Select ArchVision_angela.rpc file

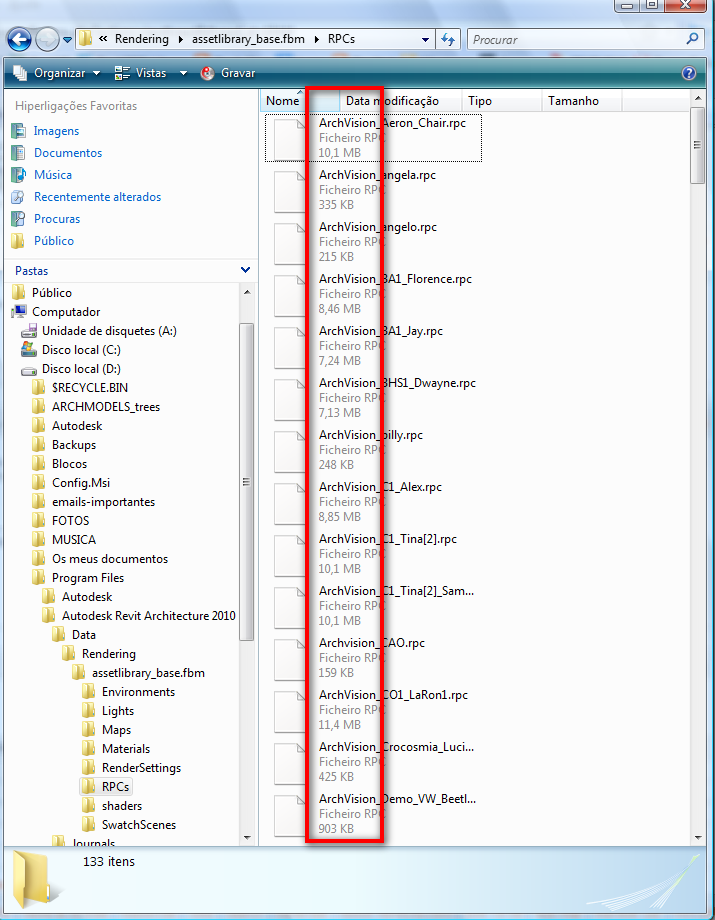374,190
